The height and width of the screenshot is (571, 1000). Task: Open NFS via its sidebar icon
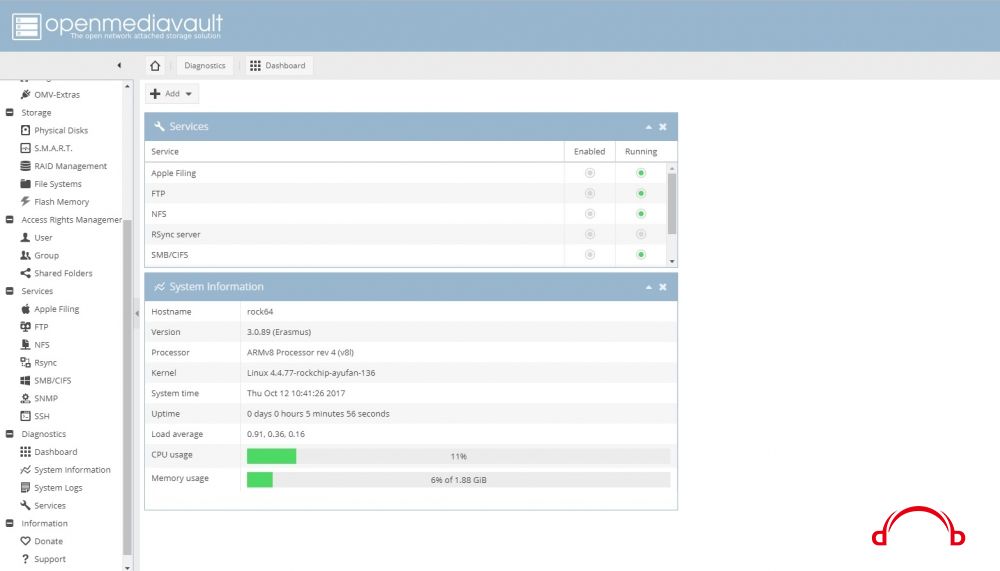click(x=26, y=345)
